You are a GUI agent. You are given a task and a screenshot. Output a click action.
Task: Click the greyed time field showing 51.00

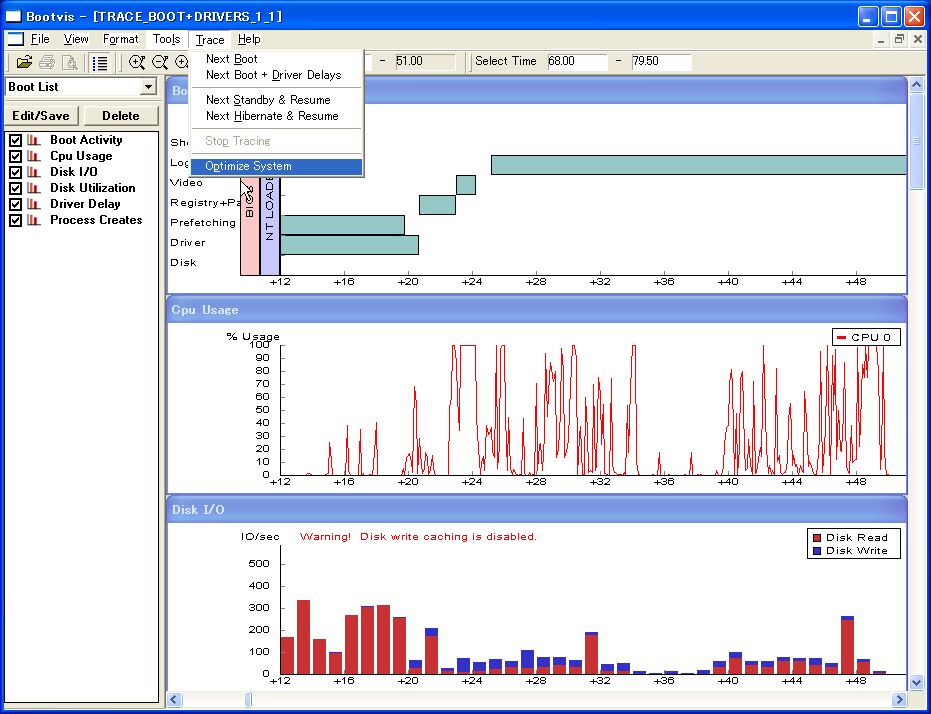click(x=425, y=61)
